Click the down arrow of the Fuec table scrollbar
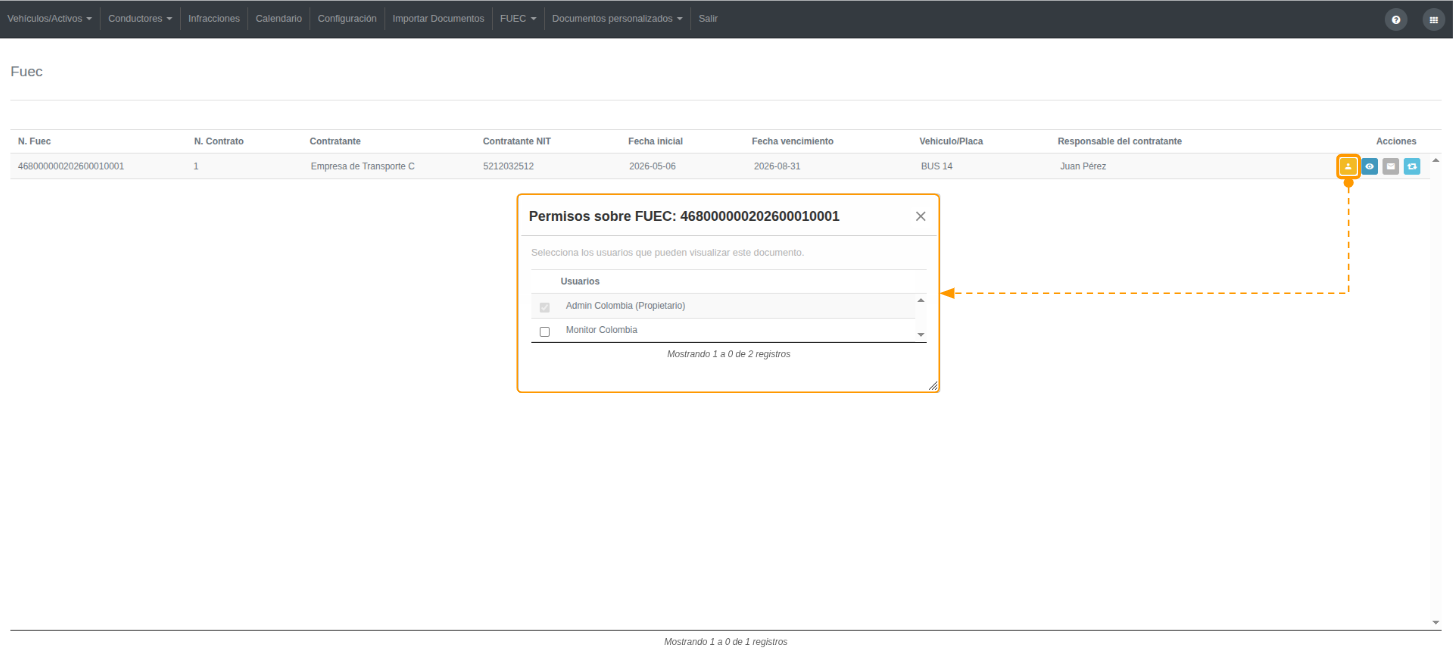This screenshot has width=1453, height=653. (1437, 622)
